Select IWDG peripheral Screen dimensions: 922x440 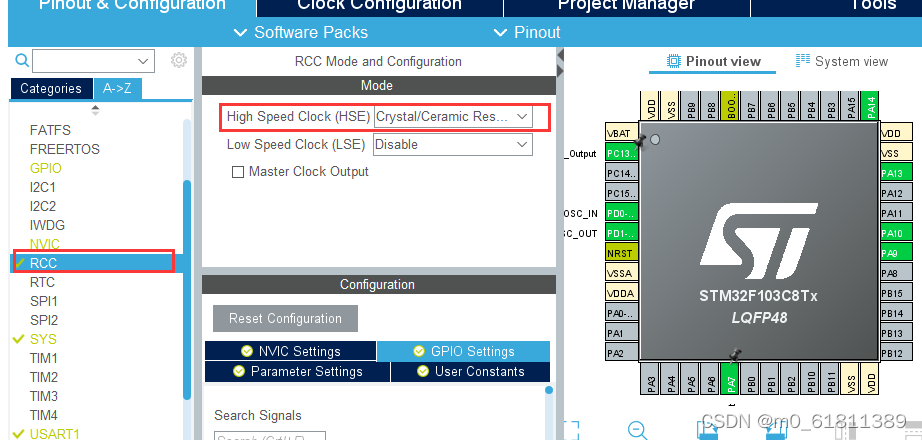point(47,225)
